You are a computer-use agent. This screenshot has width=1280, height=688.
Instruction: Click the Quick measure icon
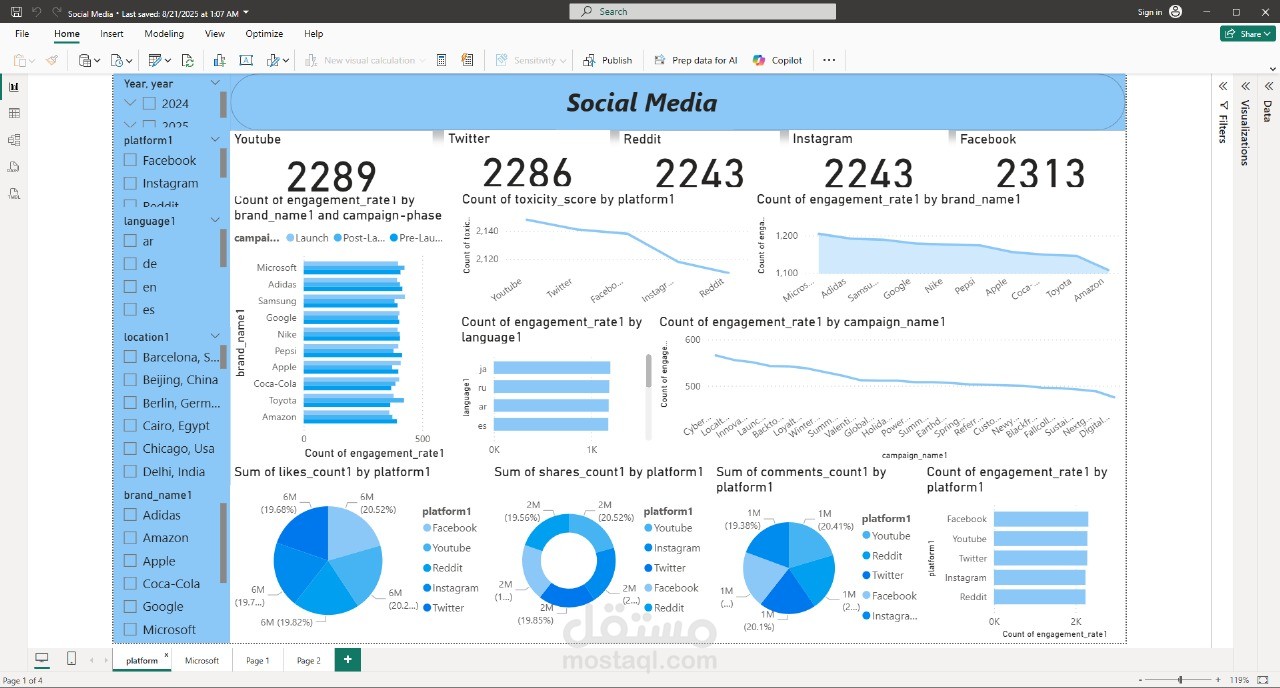coord(467,60)
